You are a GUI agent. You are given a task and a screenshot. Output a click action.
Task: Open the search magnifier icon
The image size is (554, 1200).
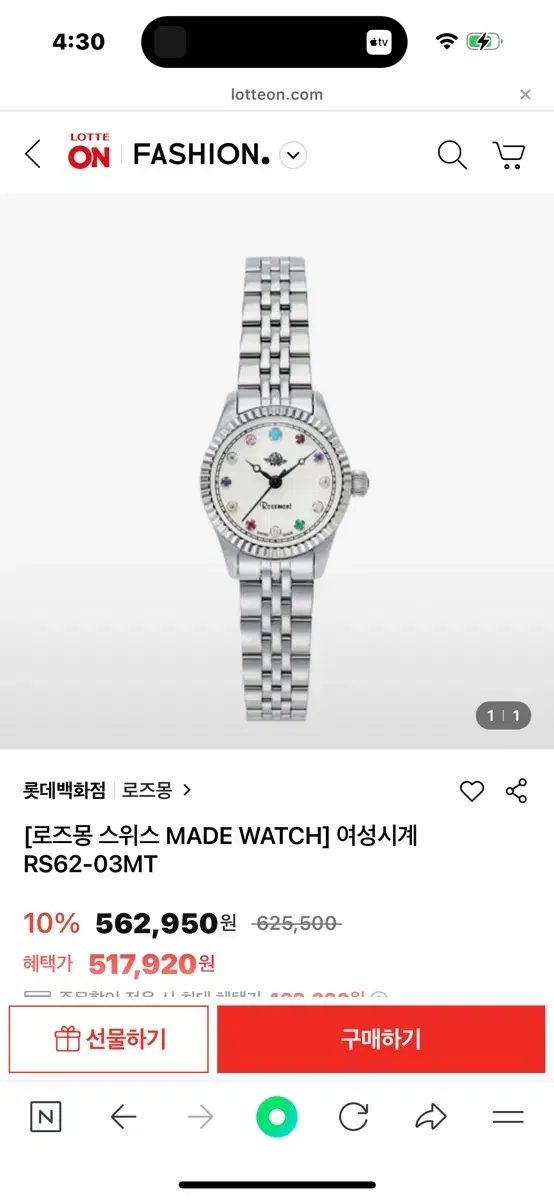(x=452, y=155)
